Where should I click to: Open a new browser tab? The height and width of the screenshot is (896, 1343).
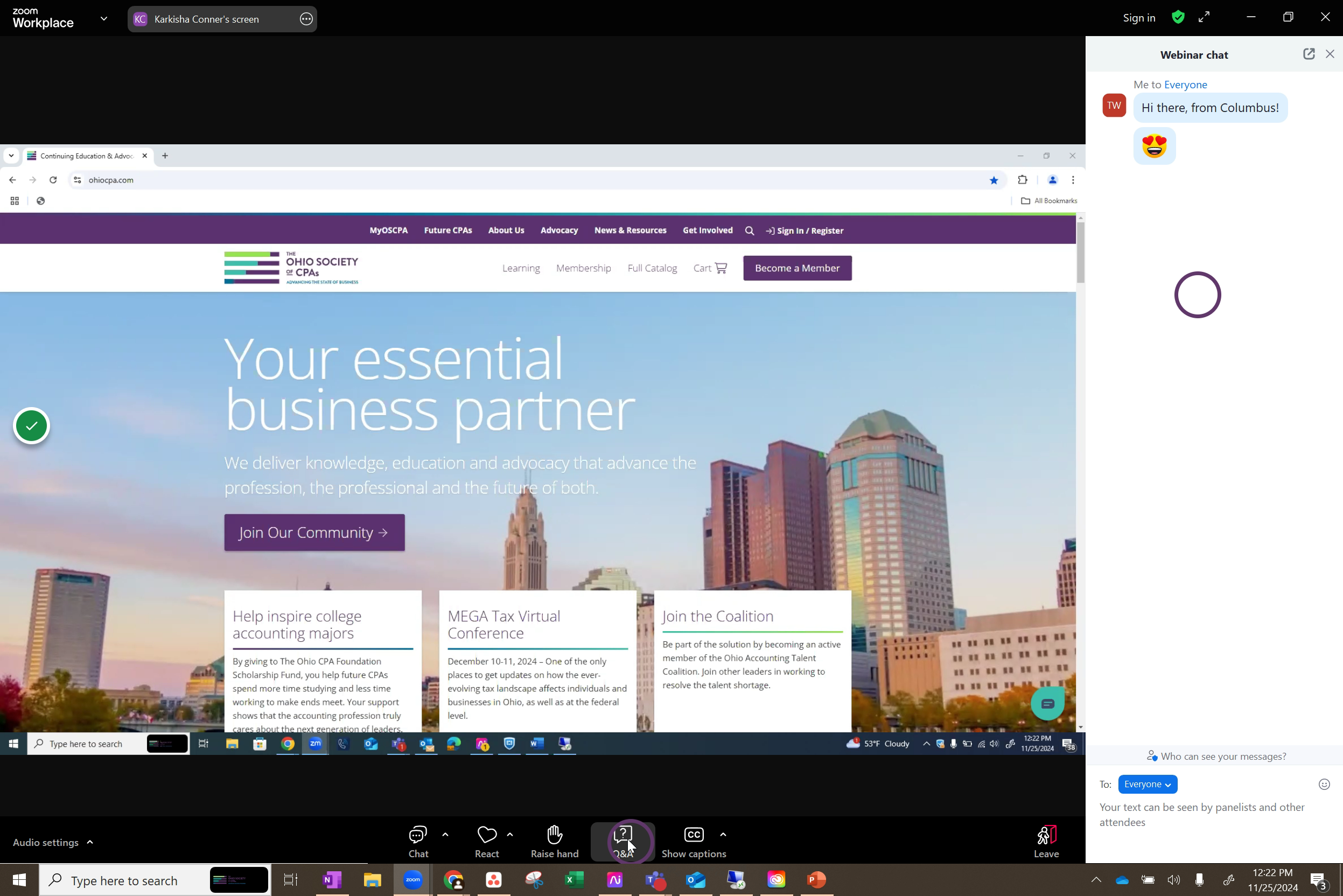(165, 156)
